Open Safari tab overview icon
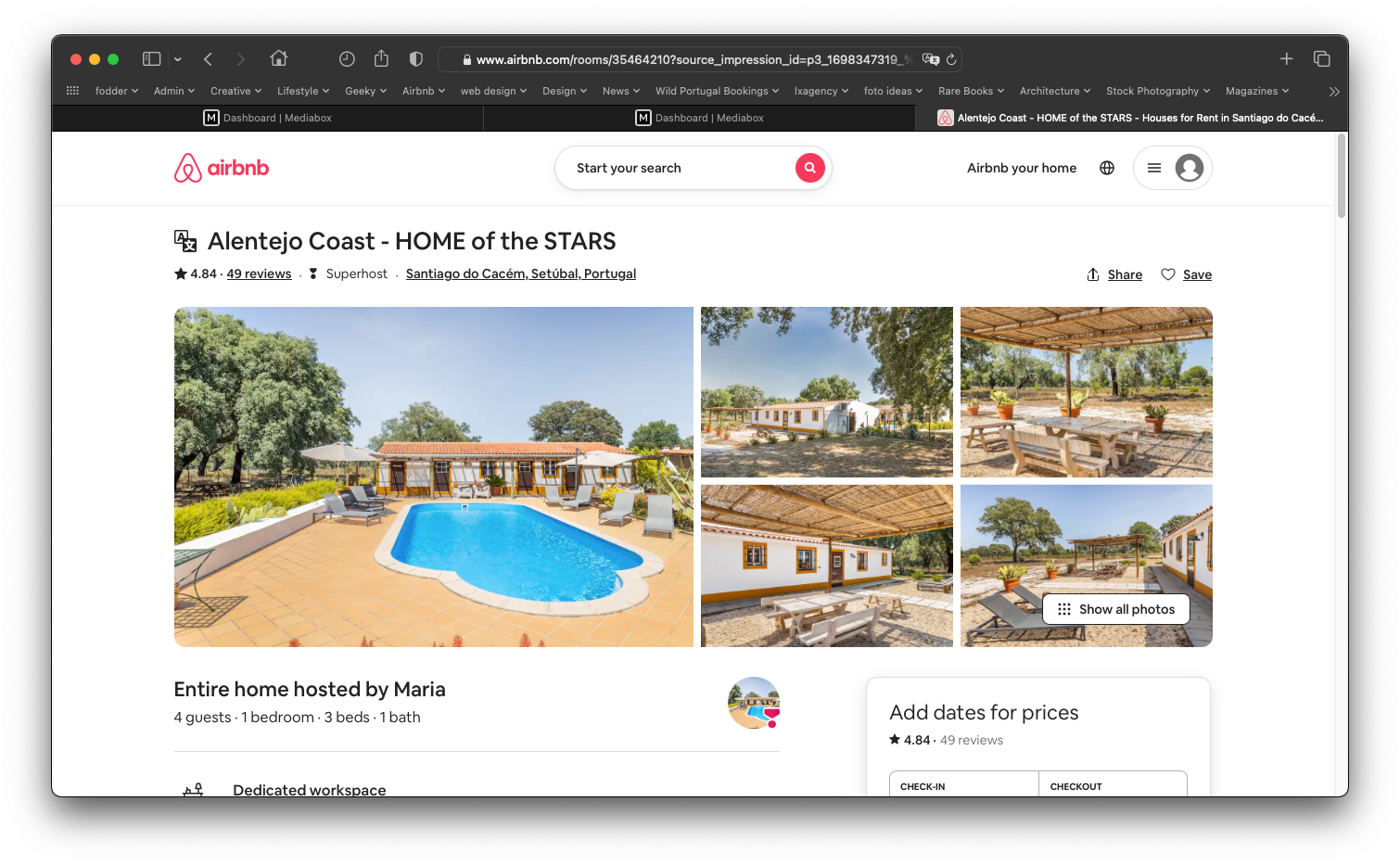 [x=1322, y=59]
